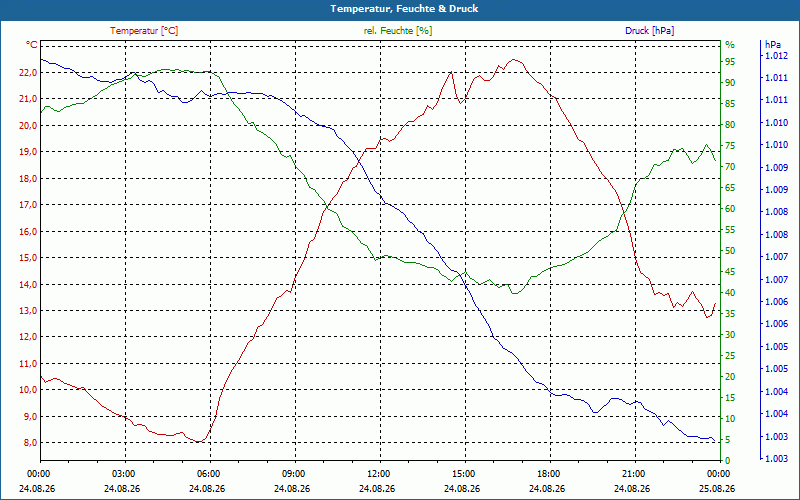Viewport: 800px width, 500px height.
Task: Click the green '55' humidity axis value
Action: click(x=730, y=230)
